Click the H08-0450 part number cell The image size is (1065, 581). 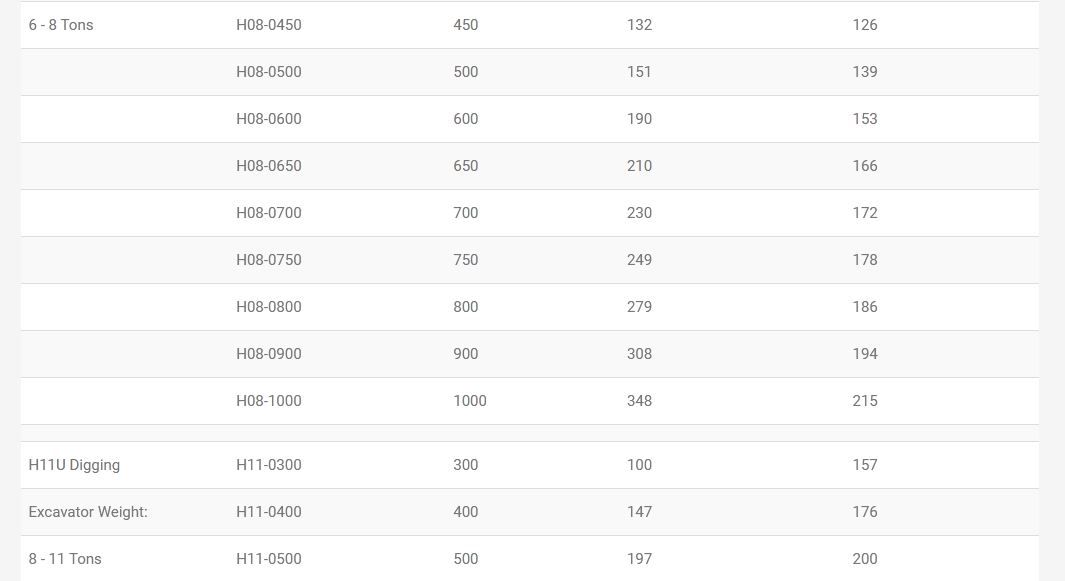tap(268, 25)
